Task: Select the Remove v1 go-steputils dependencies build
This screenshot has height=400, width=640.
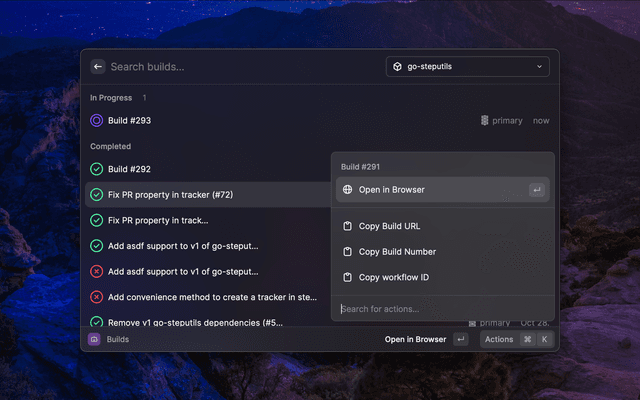Action: click(195, 322)
